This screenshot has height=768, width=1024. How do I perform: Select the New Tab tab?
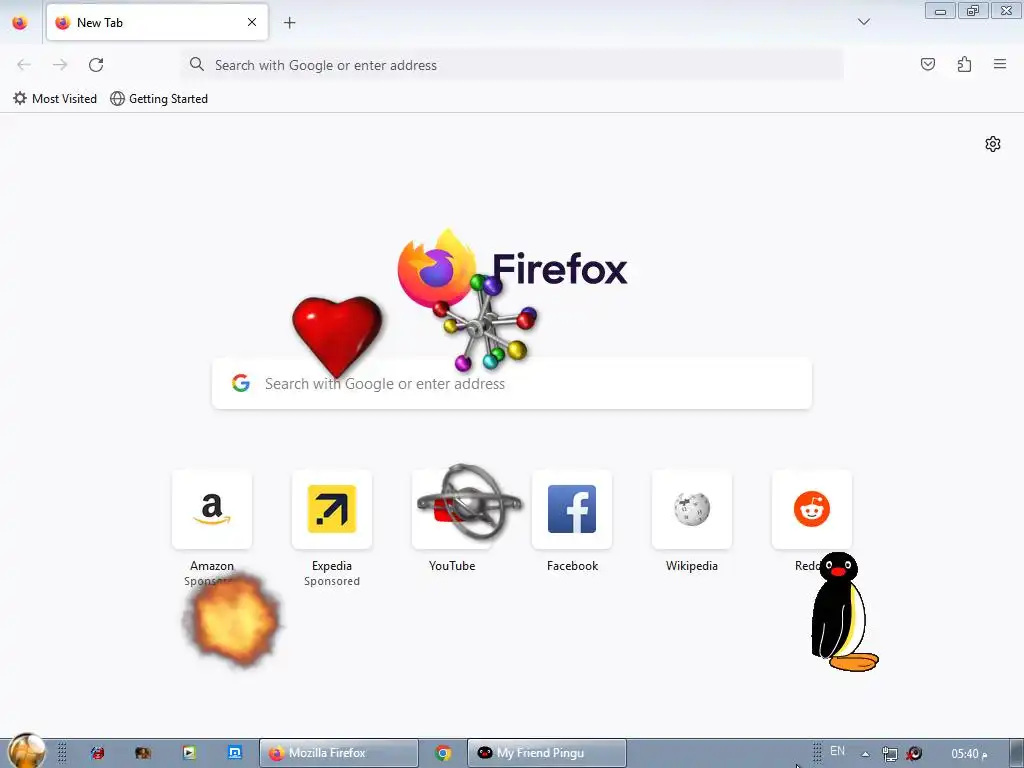157,22
